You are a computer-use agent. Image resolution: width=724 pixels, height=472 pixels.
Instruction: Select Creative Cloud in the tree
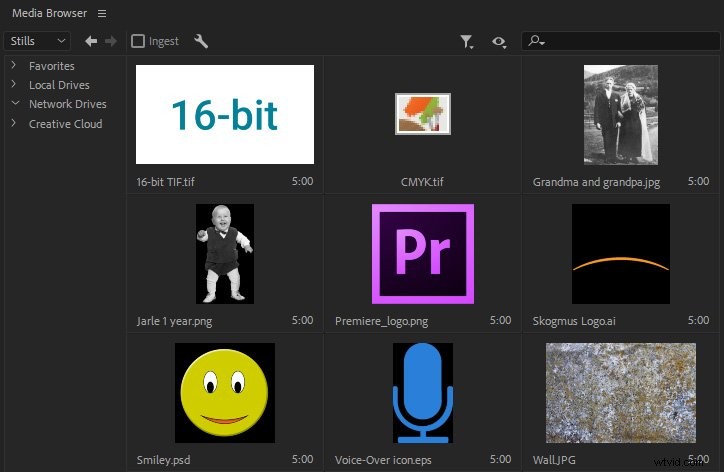coord(66,124)
